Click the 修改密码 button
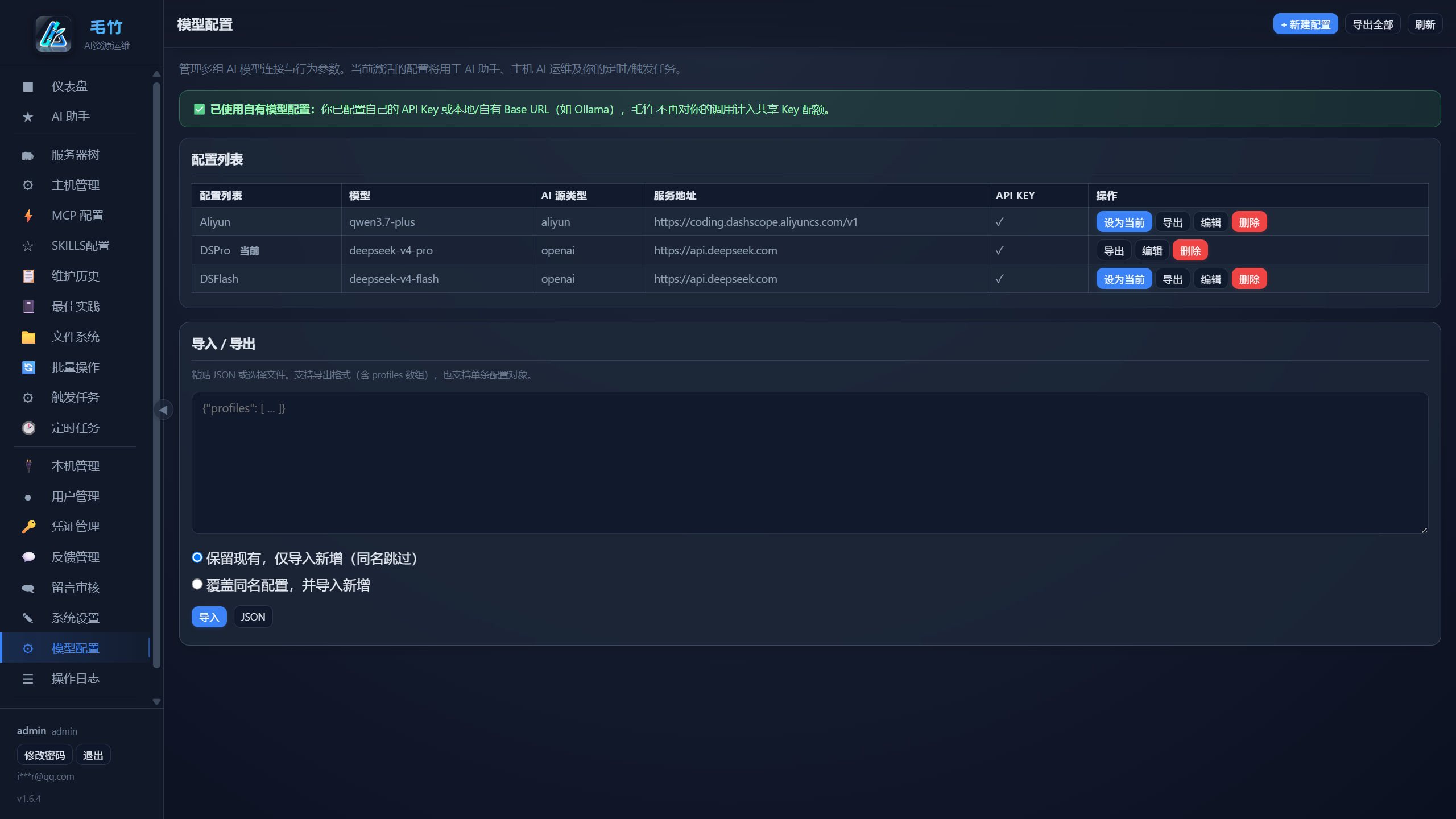This screenshot has height=819, width=1456. [44, 755]
